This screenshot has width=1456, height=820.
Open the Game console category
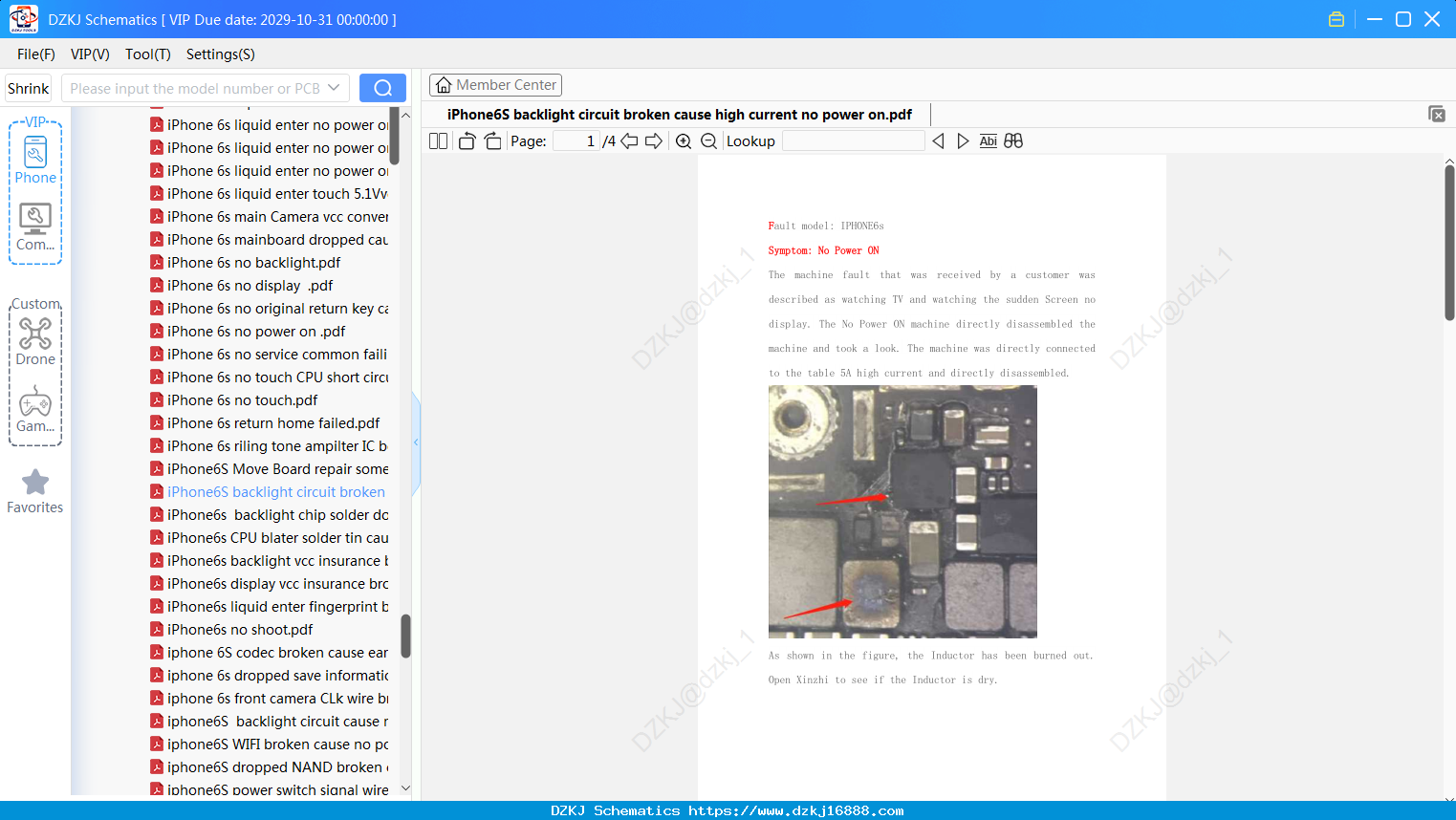click(35, 409)
